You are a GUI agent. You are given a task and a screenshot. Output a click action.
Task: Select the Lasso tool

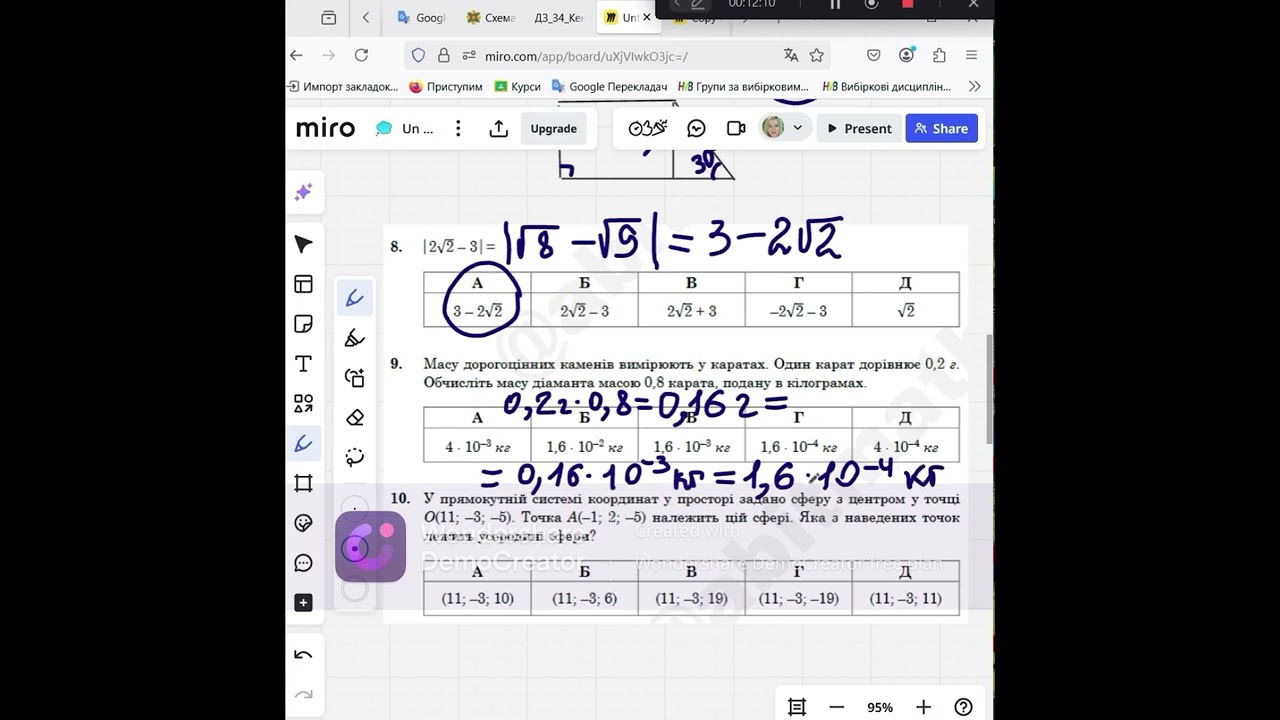pyautogui.click(x=355, y=457)
